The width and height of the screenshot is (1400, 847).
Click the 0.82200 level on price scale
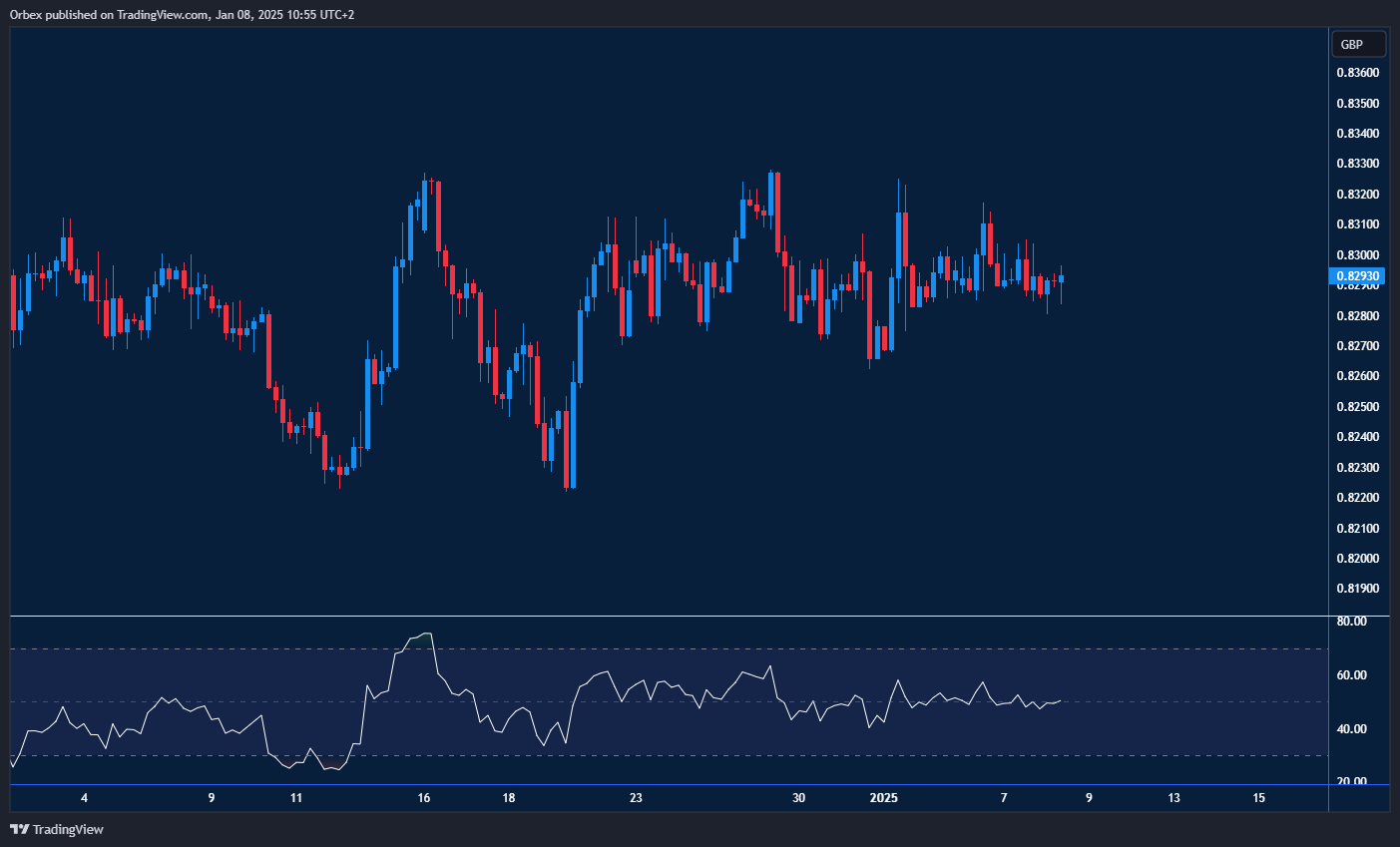(x=1357, y=498)
